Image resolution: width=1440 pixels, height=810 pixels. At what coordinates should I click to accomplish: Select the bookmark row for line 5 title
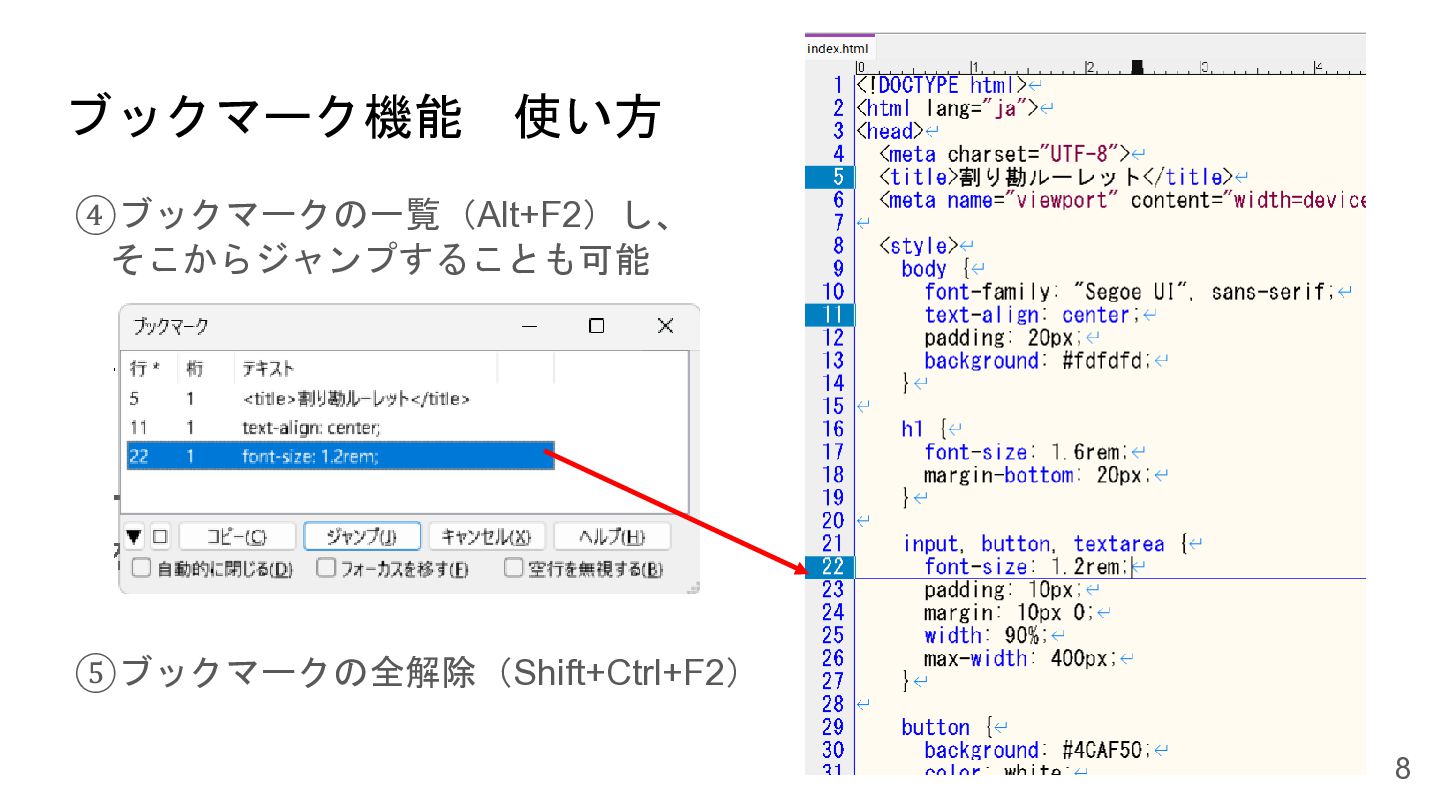[340, 399]
